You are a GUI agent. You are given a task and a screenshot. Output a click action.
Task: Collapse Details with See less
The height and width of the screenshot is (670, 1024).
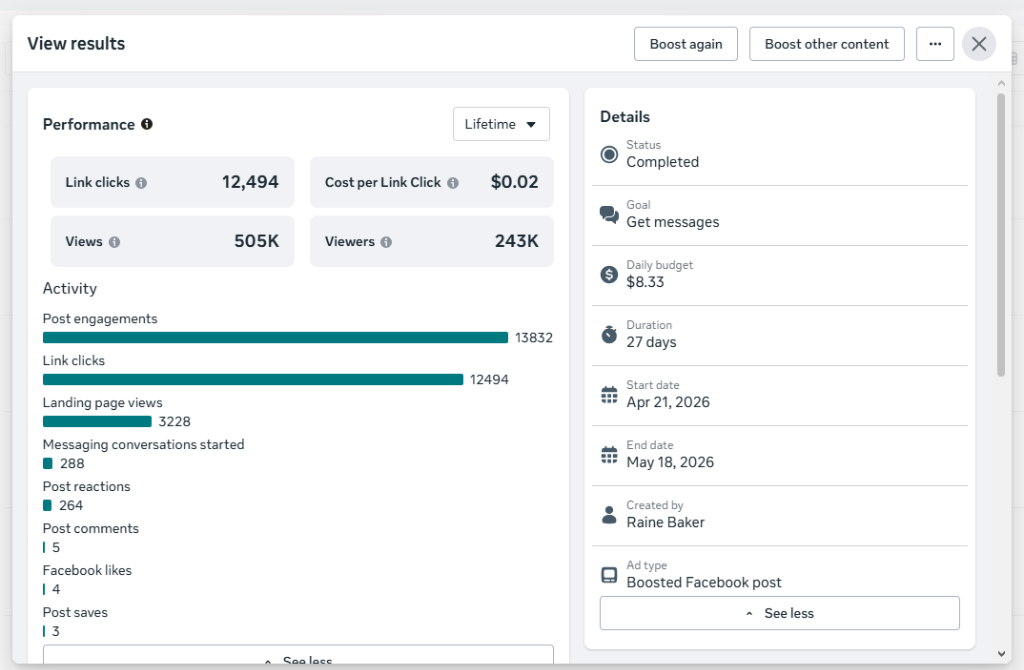tap(780, 613)
